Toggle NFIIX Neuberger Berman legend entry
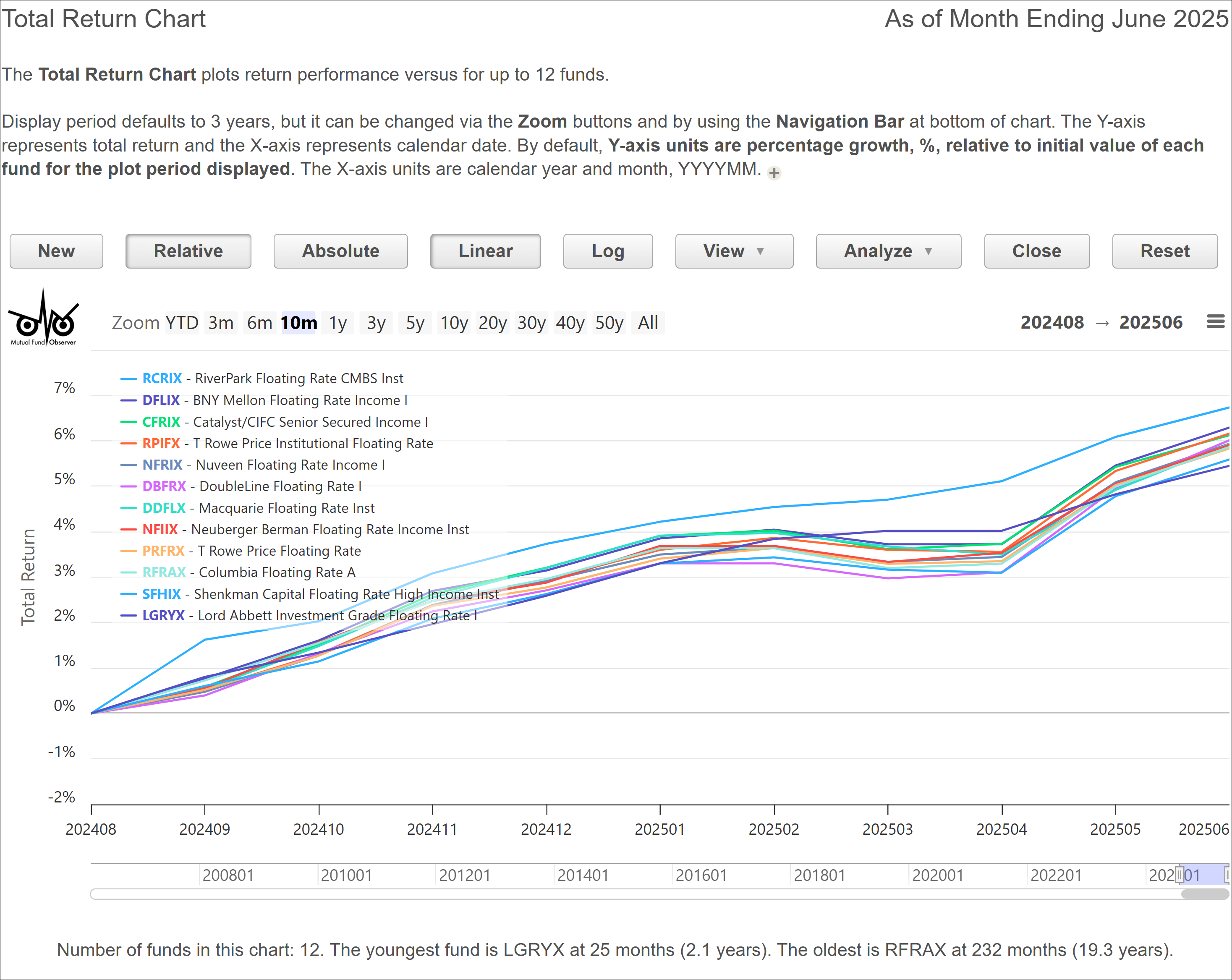This screenshot has height=980, width=1232. (x=295, y=529)
